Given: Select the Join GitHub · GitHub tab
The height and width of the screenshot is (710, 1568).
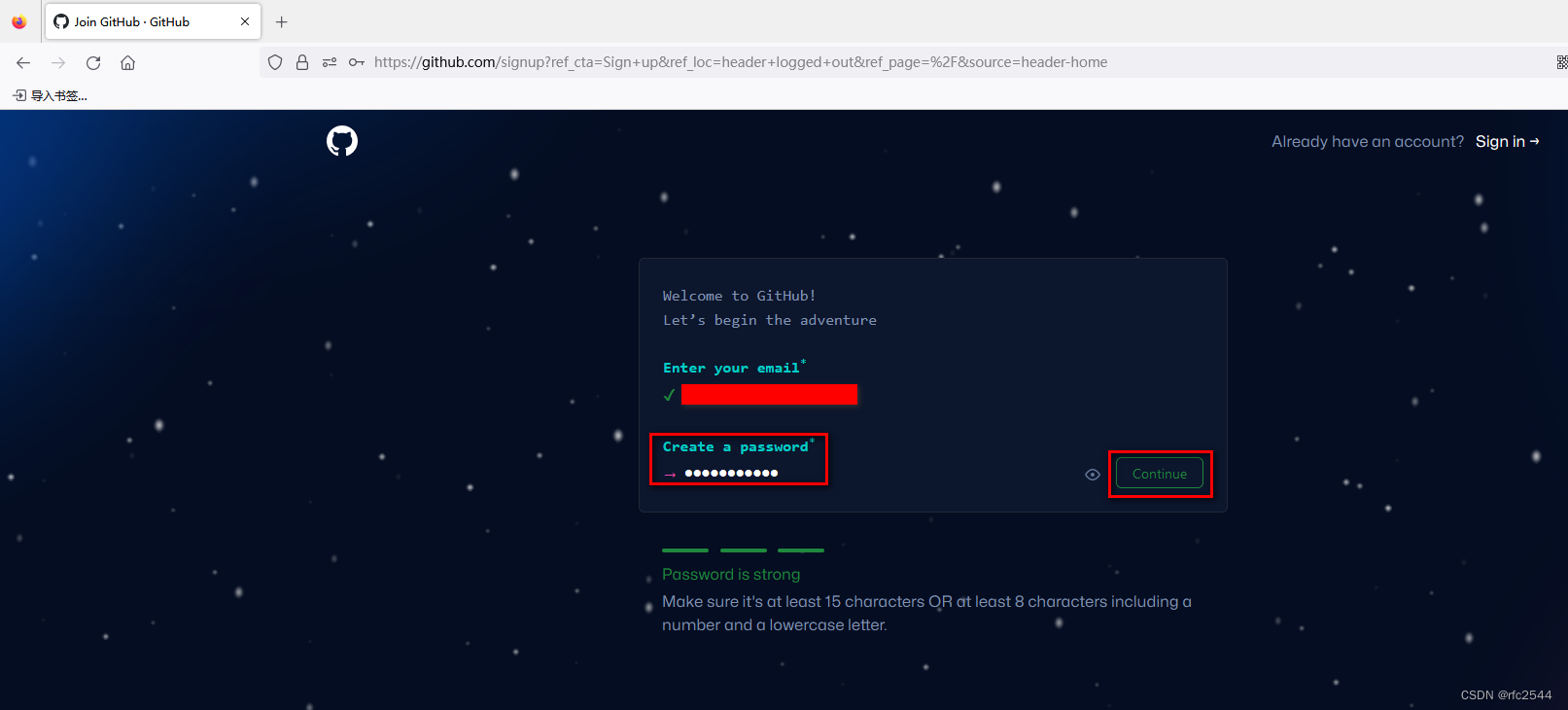Looking at the screenshot, I should pos(153,21).
